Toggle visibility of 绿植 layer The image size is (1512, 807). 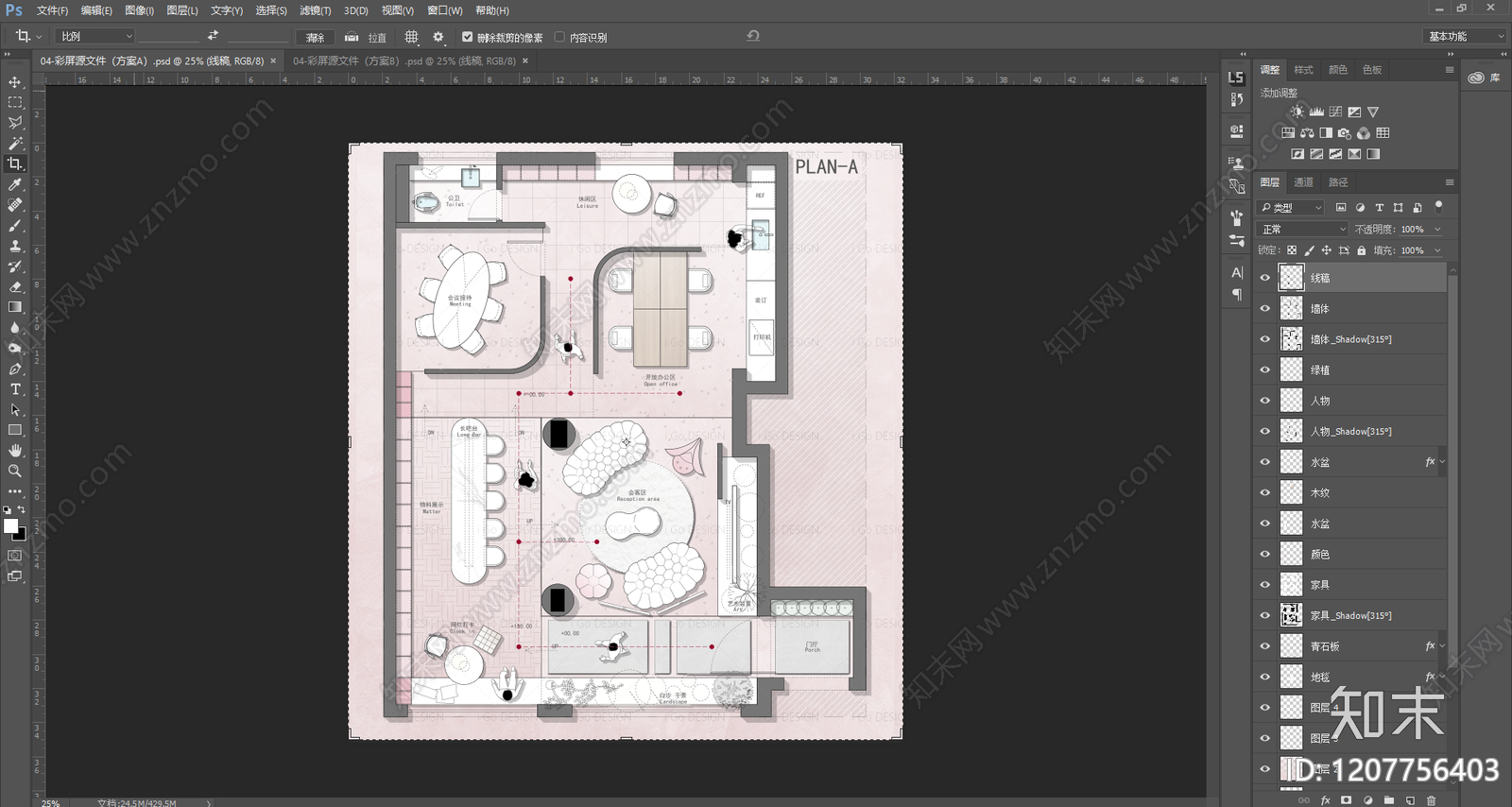1265,370
